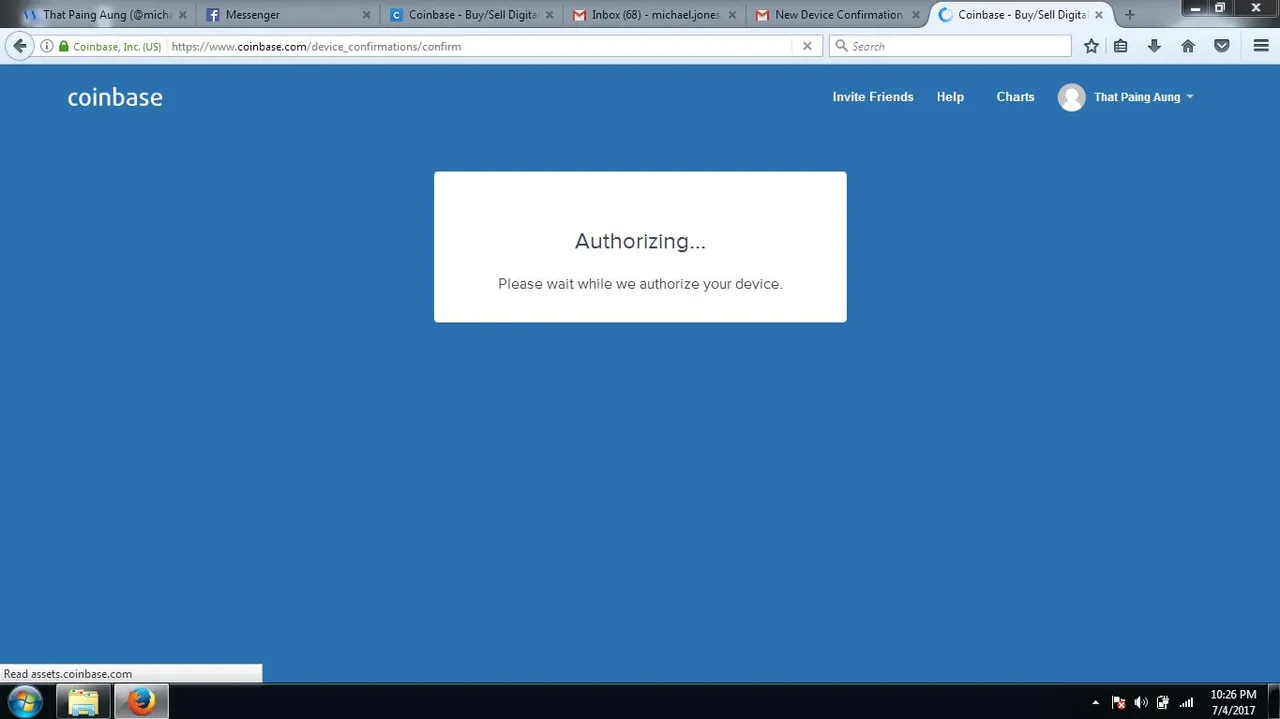
Task: Close the Inbox (68) tab
Action: tap(732, 15)
